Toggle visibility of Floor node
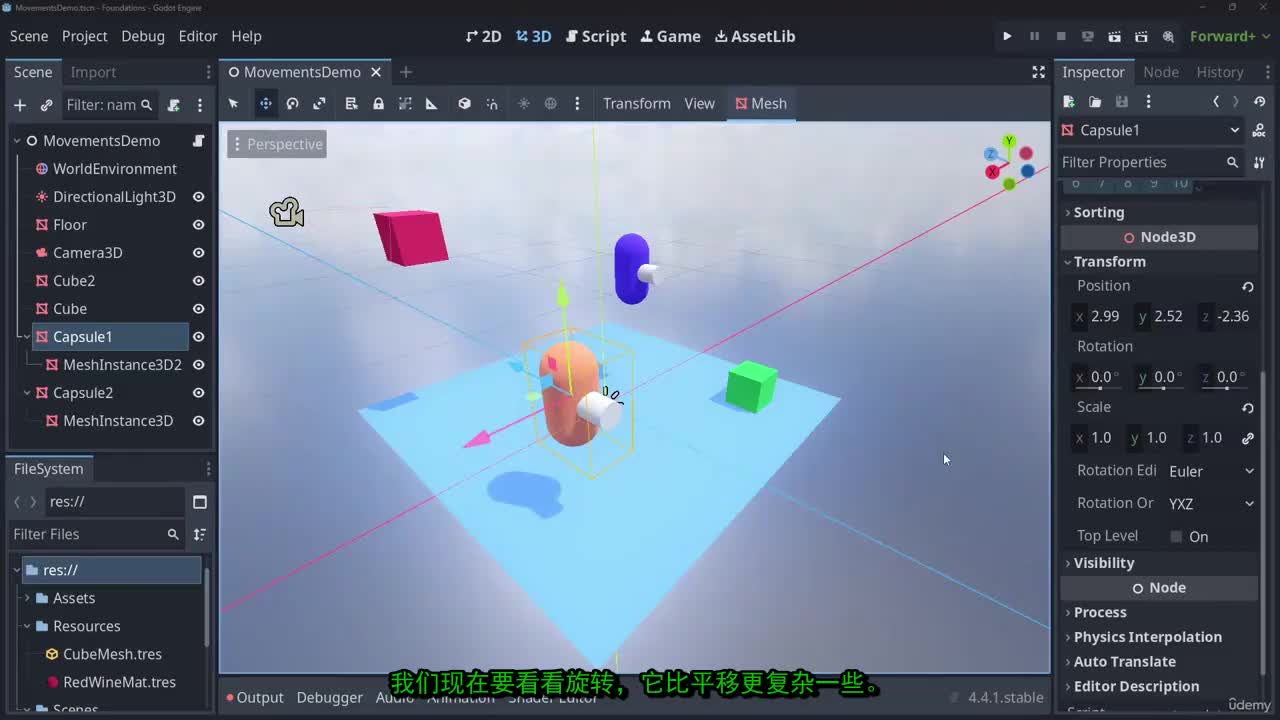This screenshot has width=1280, height=720. click(x=198, y=225)
